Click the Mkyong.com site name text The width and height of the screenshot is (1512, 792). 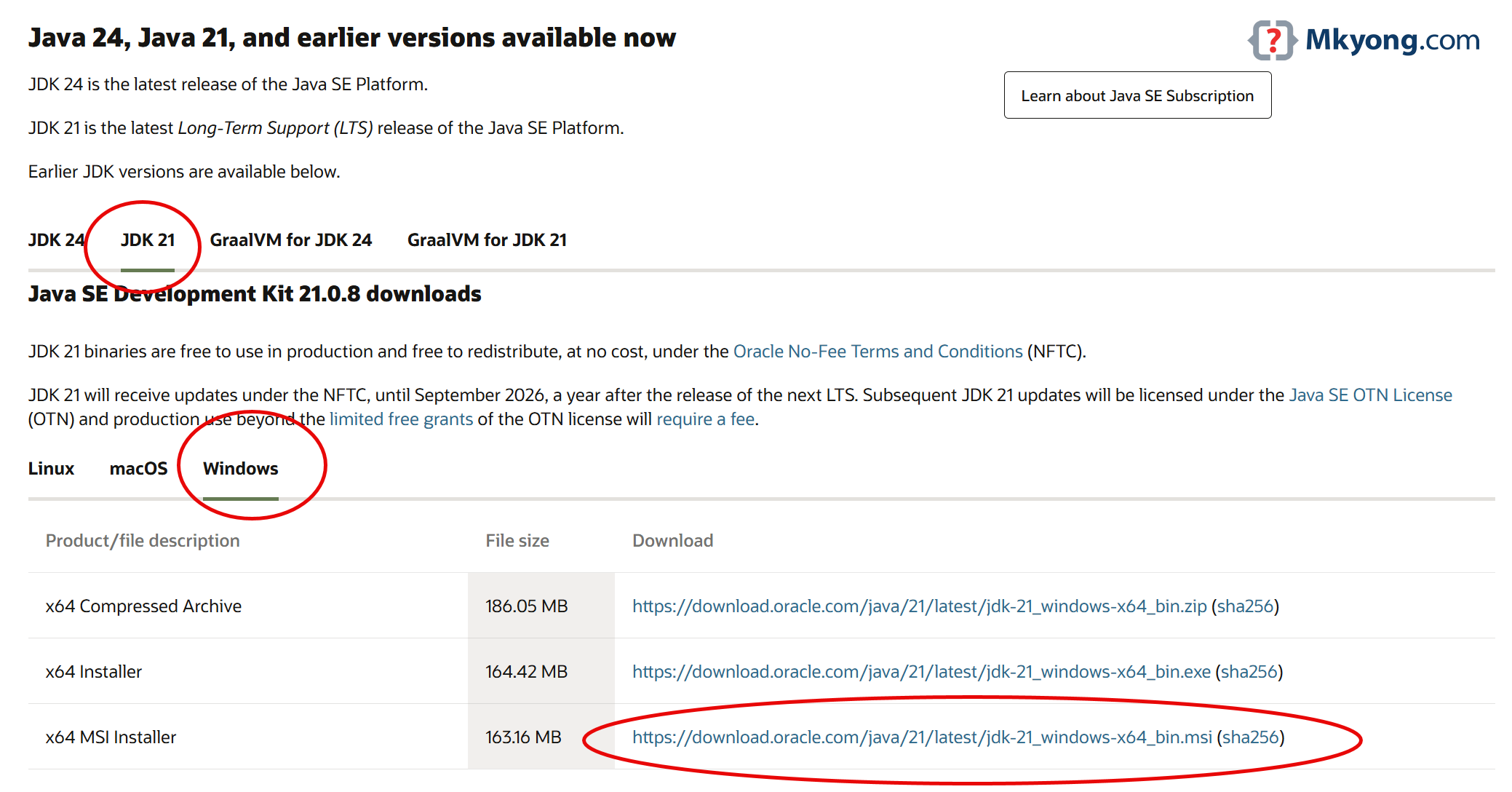click(1393, 40)
